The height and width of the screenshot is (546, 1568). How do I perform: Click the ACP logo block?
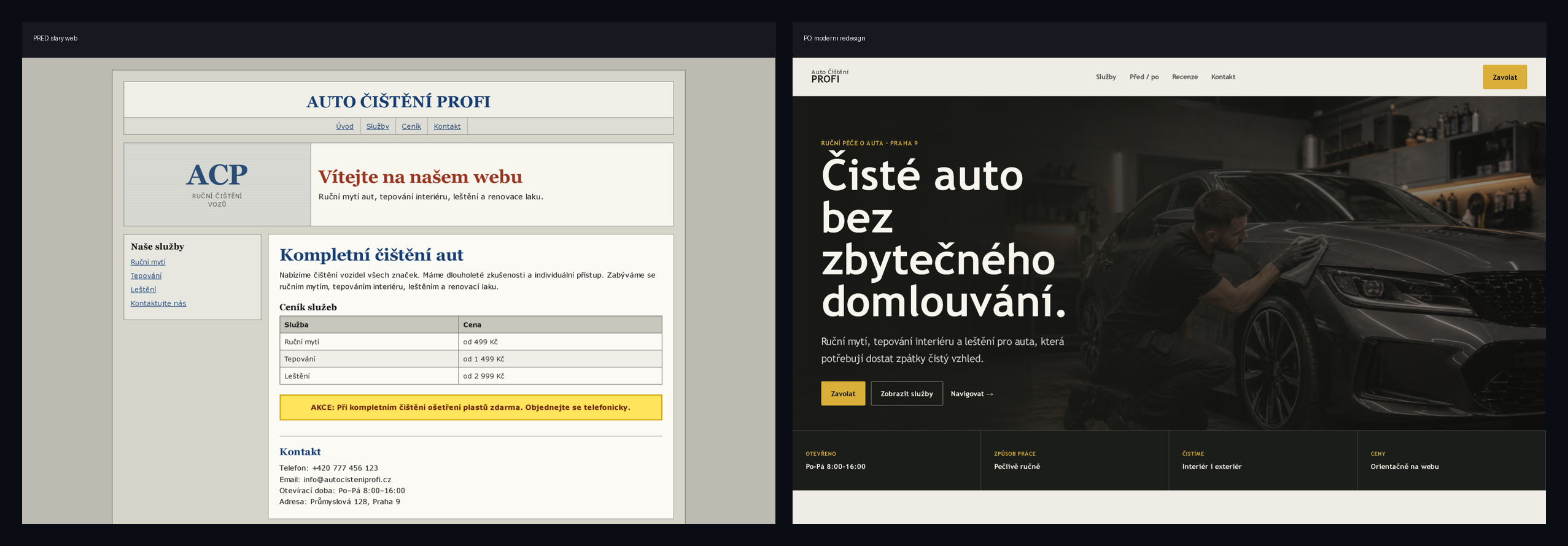point(217,185)
